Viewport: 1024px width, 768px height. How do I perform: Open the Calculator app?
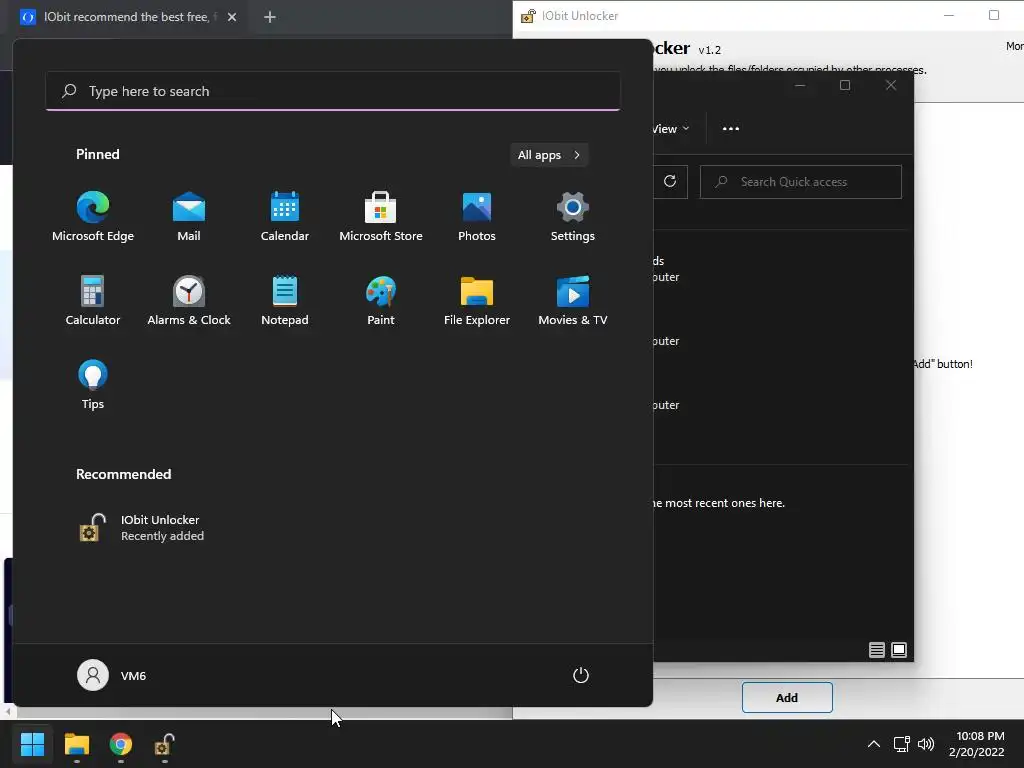tap(93, 301)
